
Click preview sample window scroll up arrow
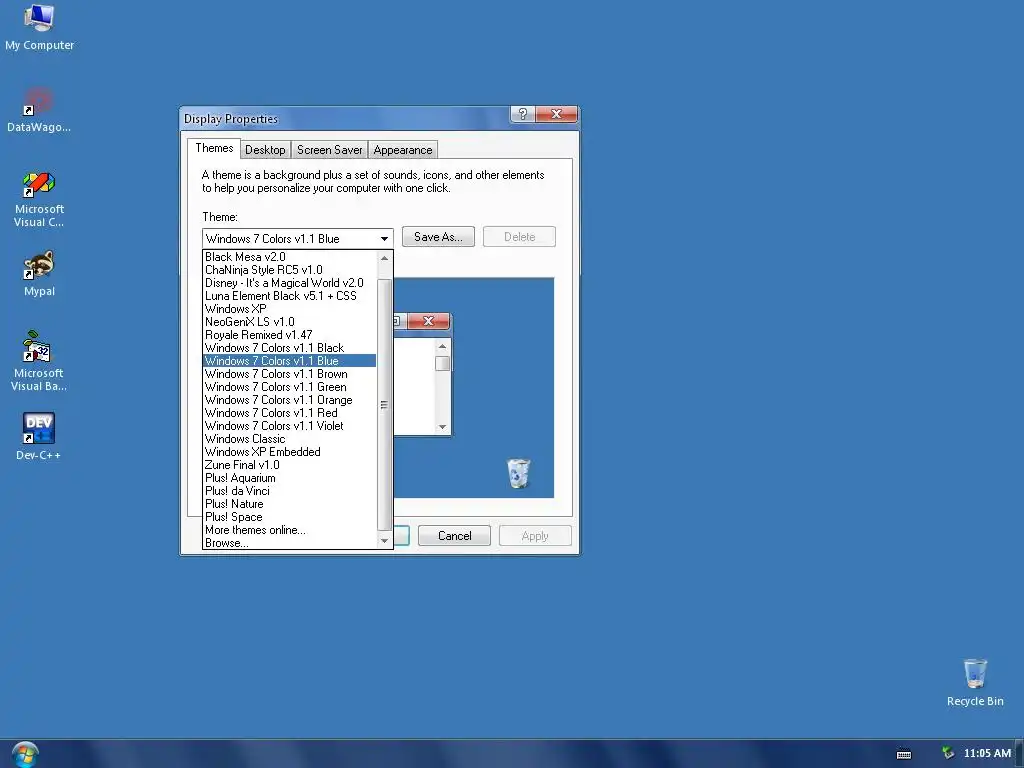click(x=442, y=346)
